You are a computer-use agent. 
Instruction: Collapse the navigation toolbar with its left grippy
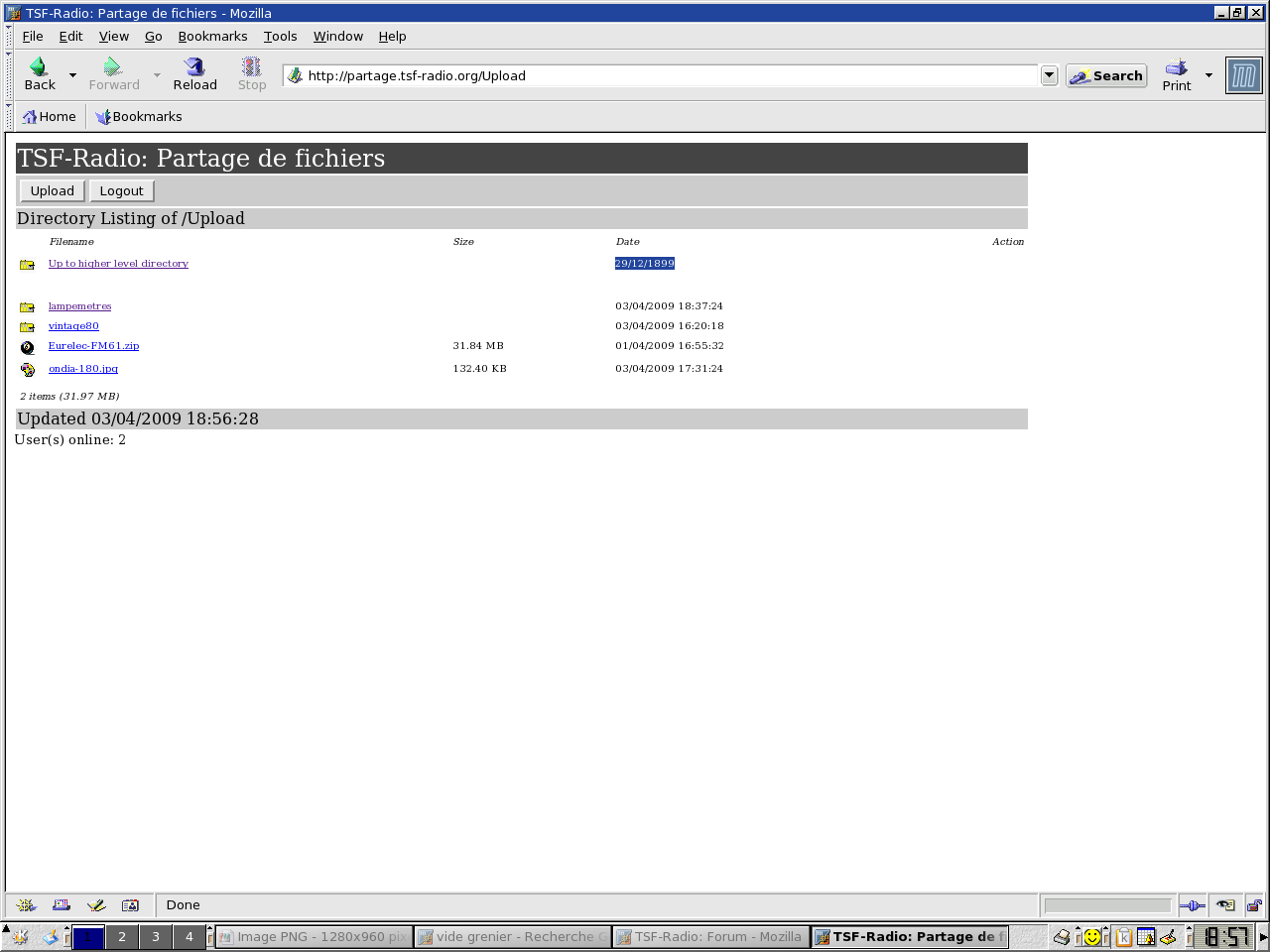(x=9, y=75)
